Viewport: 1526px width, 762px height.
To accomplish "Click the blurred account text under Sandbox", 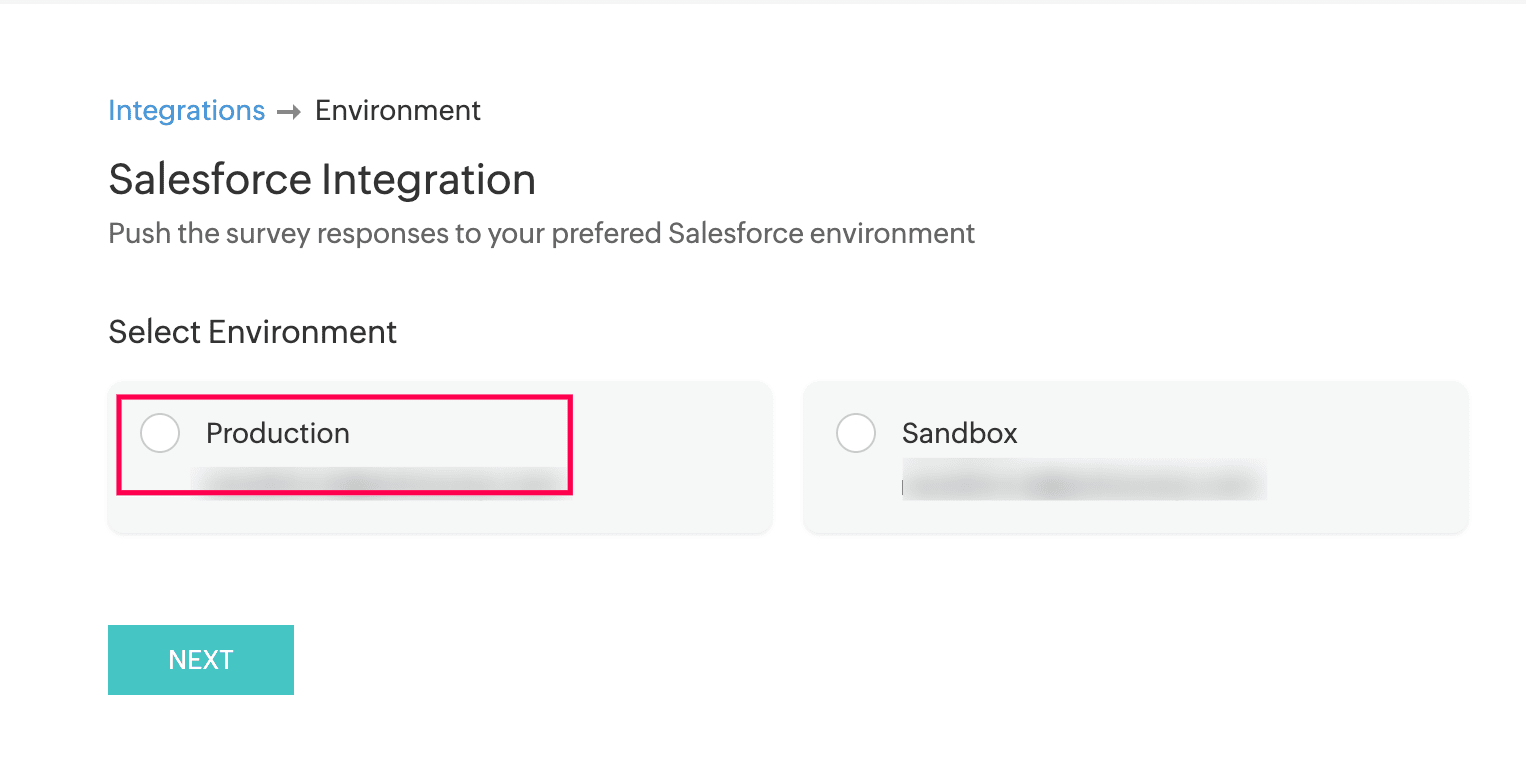I will (1083, 480).
